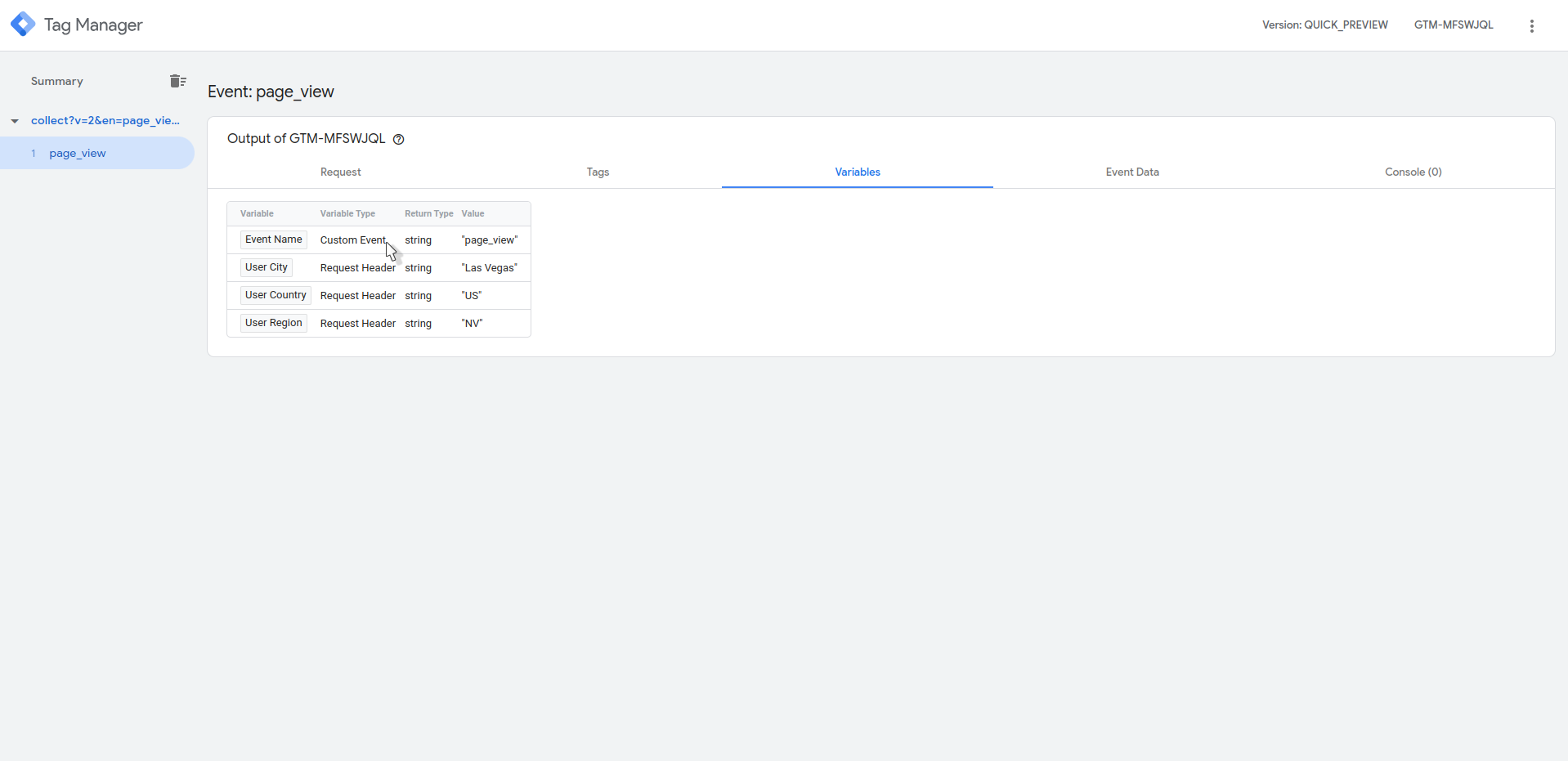Open the three-dot overflow menu
This screenshot has height=761, width=1568.
1531,25
